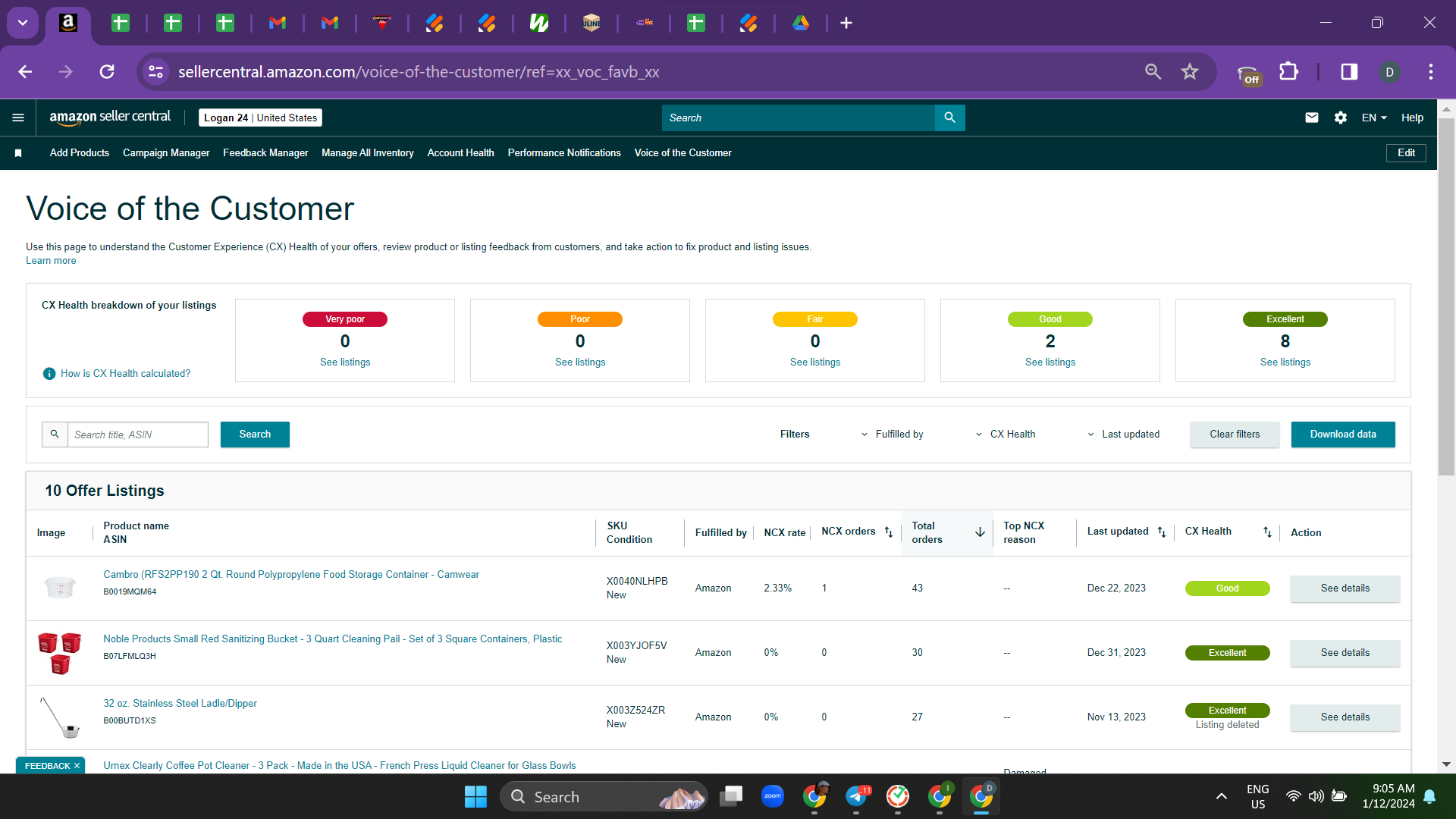Click the Download data button
1456x819 pixels.
tap(1343, 435)
